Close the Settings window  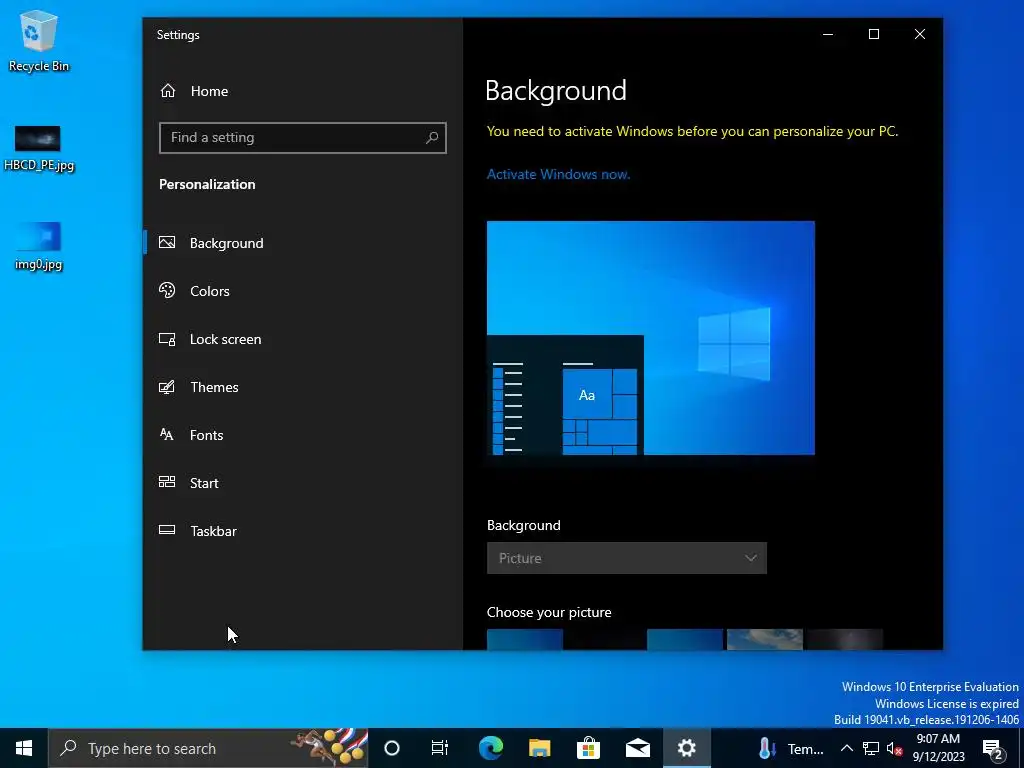pyautogui.click(x=920, y=35)
